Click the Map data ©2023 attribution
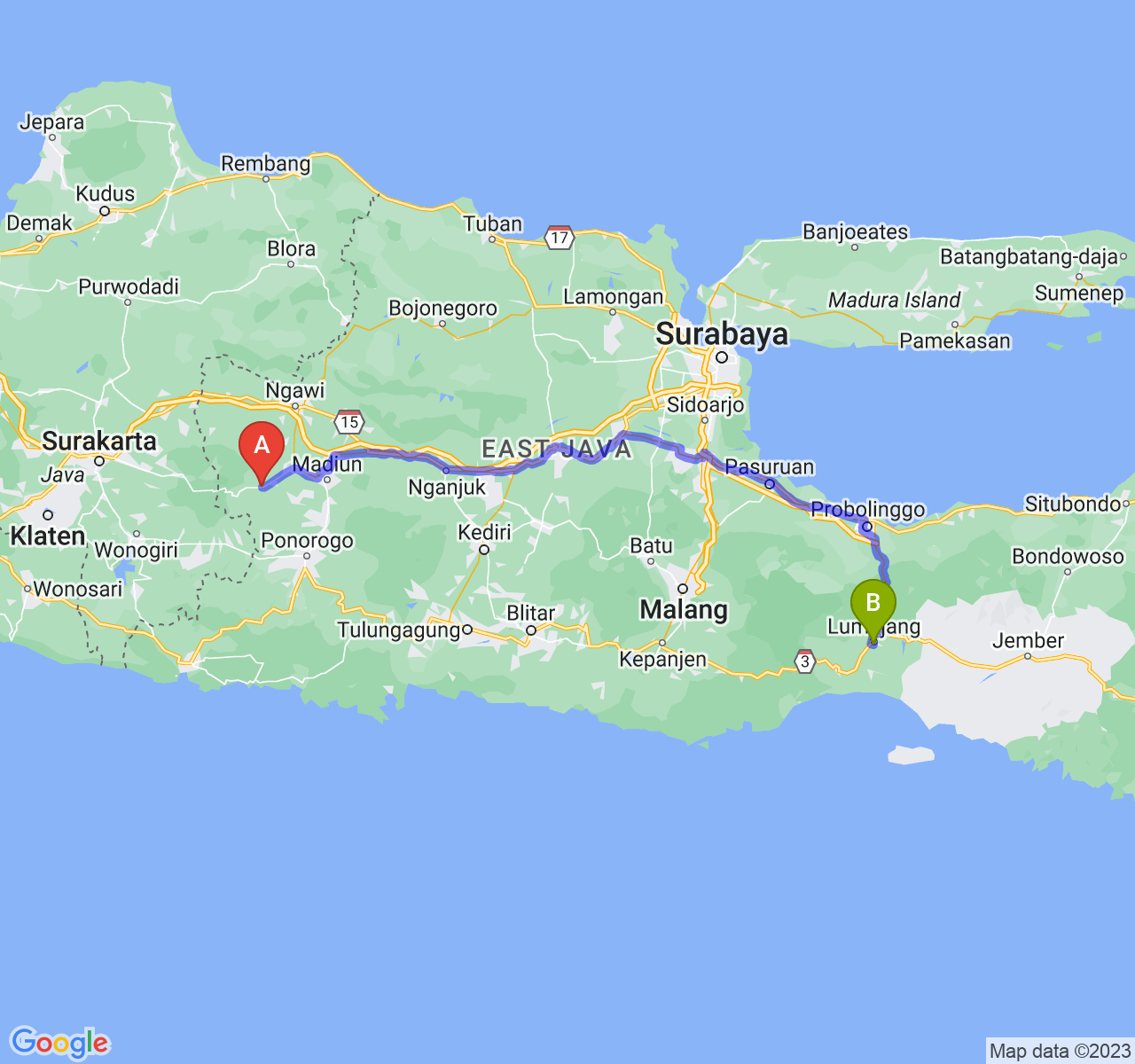Viewport: 1135px width, 1064px height. (x=1060, y=1052)
